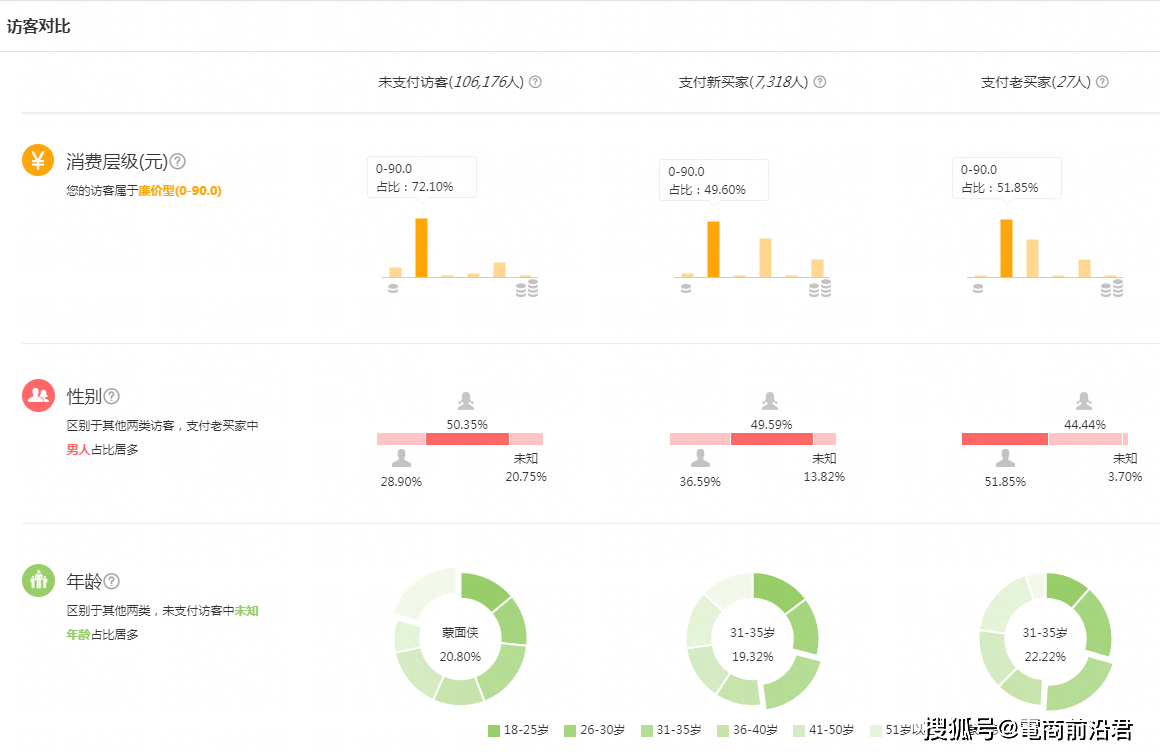Click the stacked coins icon under 支付老买家 chart
This screenshot has height=754, width=1160.
pyautogui.click(x=1112, y=289)
